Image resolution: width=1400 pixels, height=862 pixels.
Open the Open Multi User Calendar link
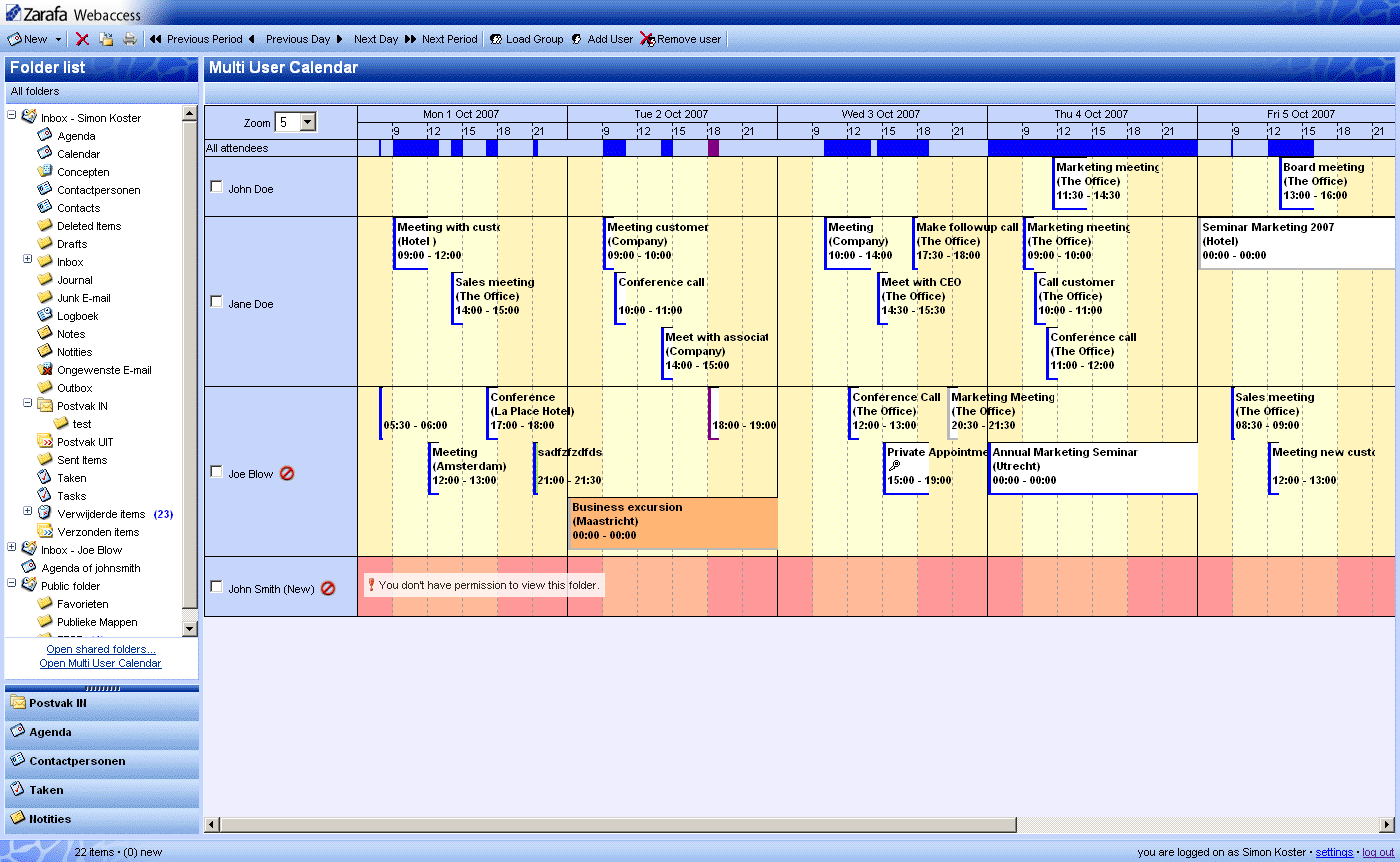pyautogui.click(x=100, y=662)
